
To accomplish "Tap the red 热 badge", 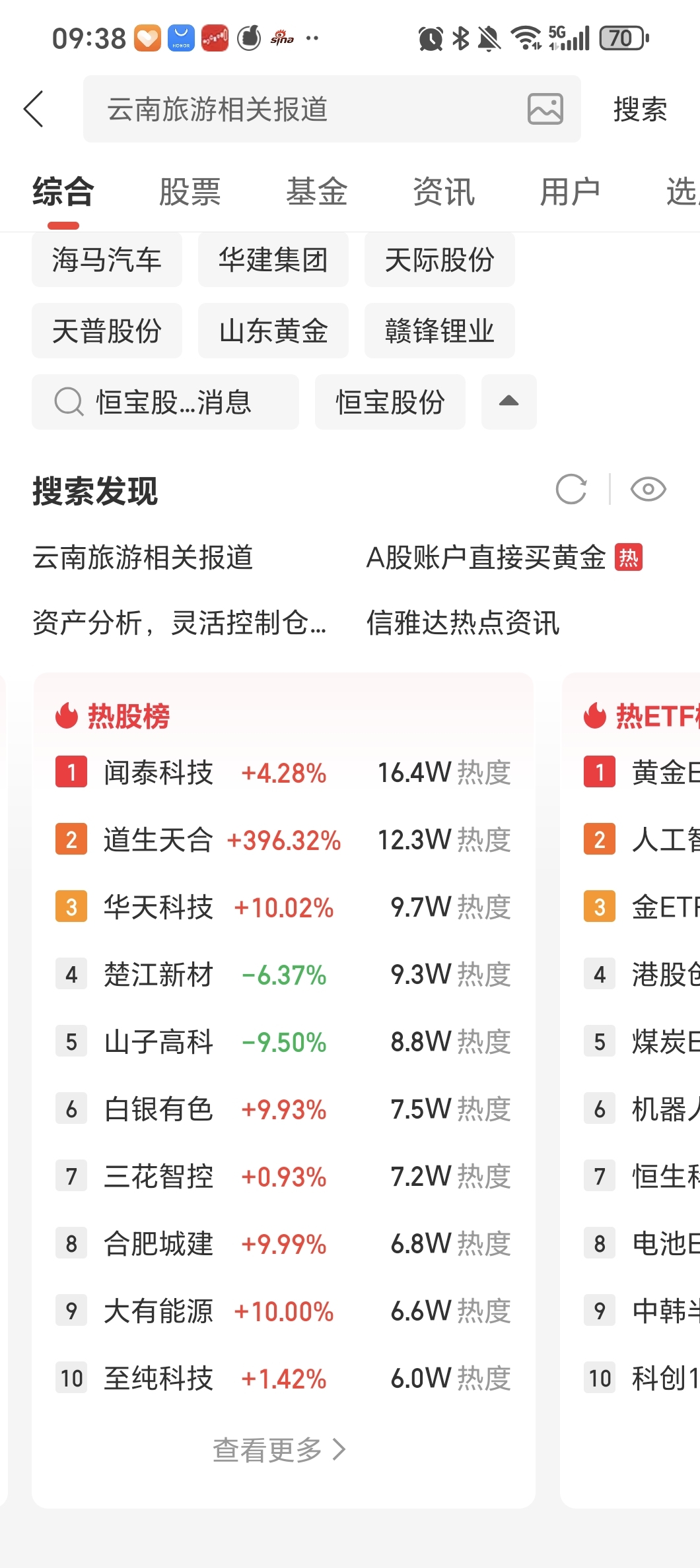I will click(x=628, y=558).
